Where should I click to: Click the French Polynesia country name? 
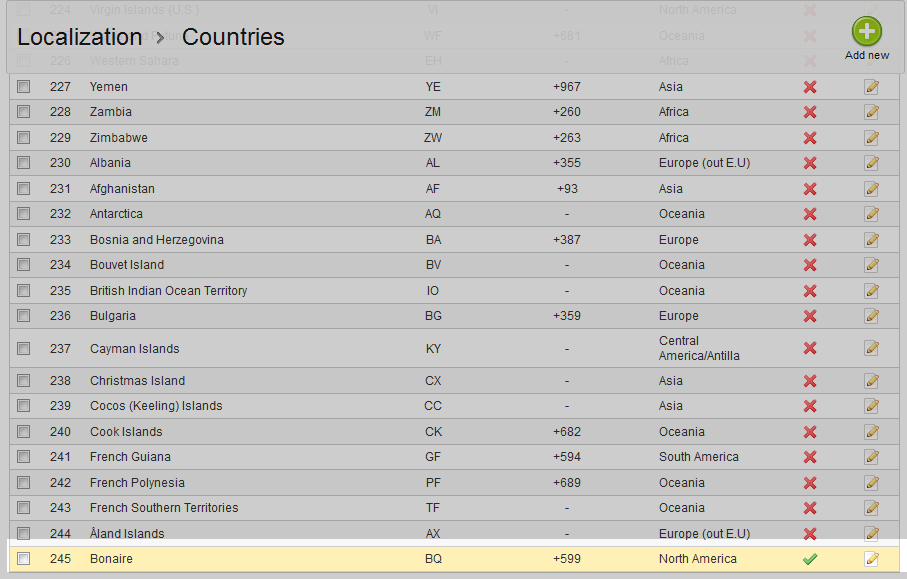point(137,483)
